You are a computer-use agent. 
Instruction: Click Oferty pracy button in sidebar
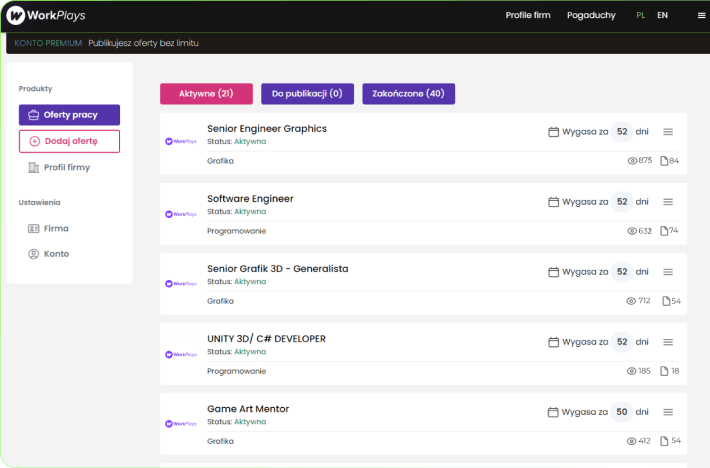pyautogui.click(x=69, y=115)
